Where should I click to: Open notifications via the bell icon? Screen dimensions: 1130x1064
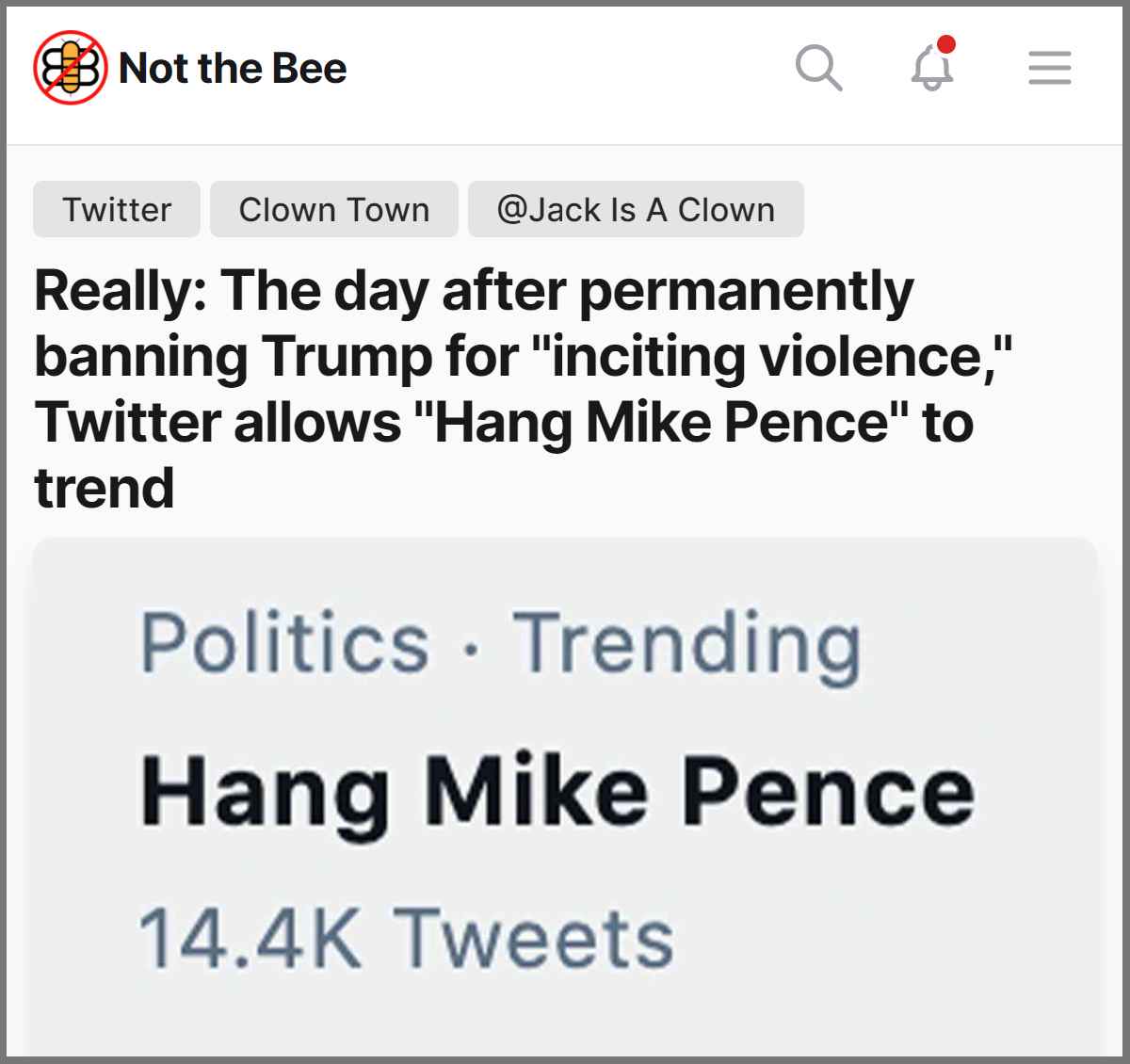point(931,70)
